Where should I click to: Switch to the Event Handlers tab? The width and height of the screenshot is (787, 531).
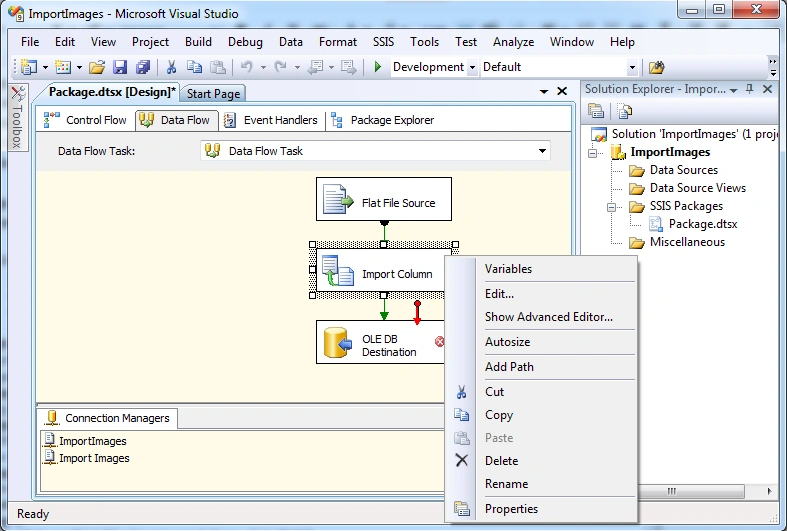click(x=271, y=120)
